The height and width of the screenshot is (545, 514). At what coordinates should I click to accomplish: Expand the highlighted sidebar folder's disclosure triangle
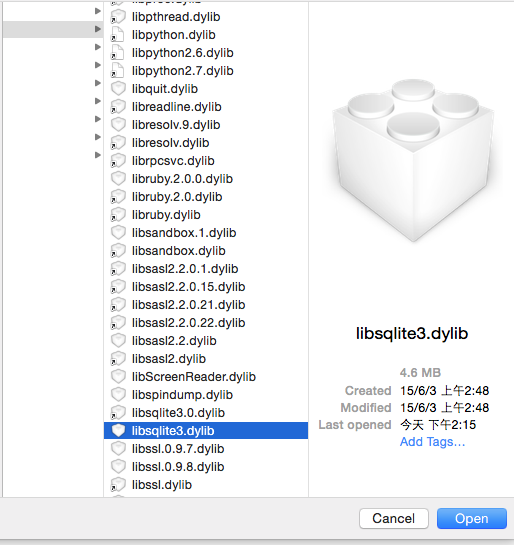point(98,29)
